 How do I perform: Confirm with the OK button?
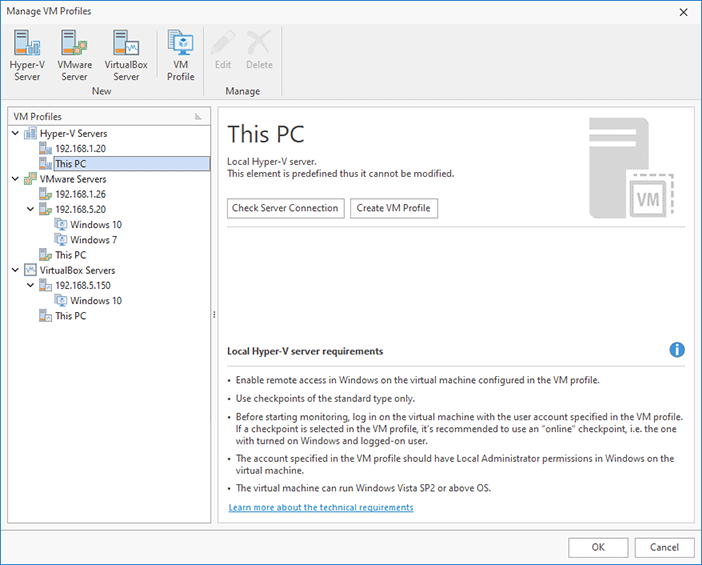tap(598, 547)
